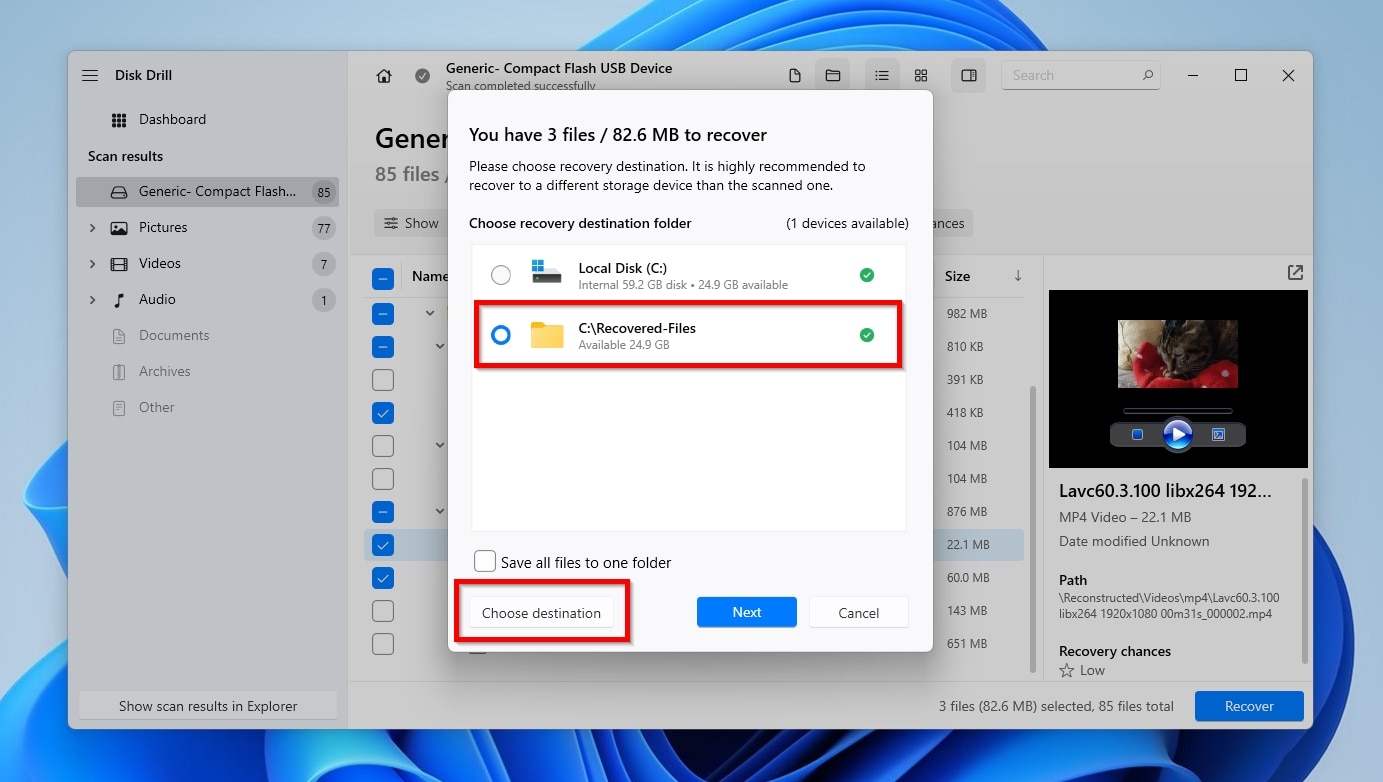
Task: Select C:\Recovered-Files radio button
Action: click(501, 335)
